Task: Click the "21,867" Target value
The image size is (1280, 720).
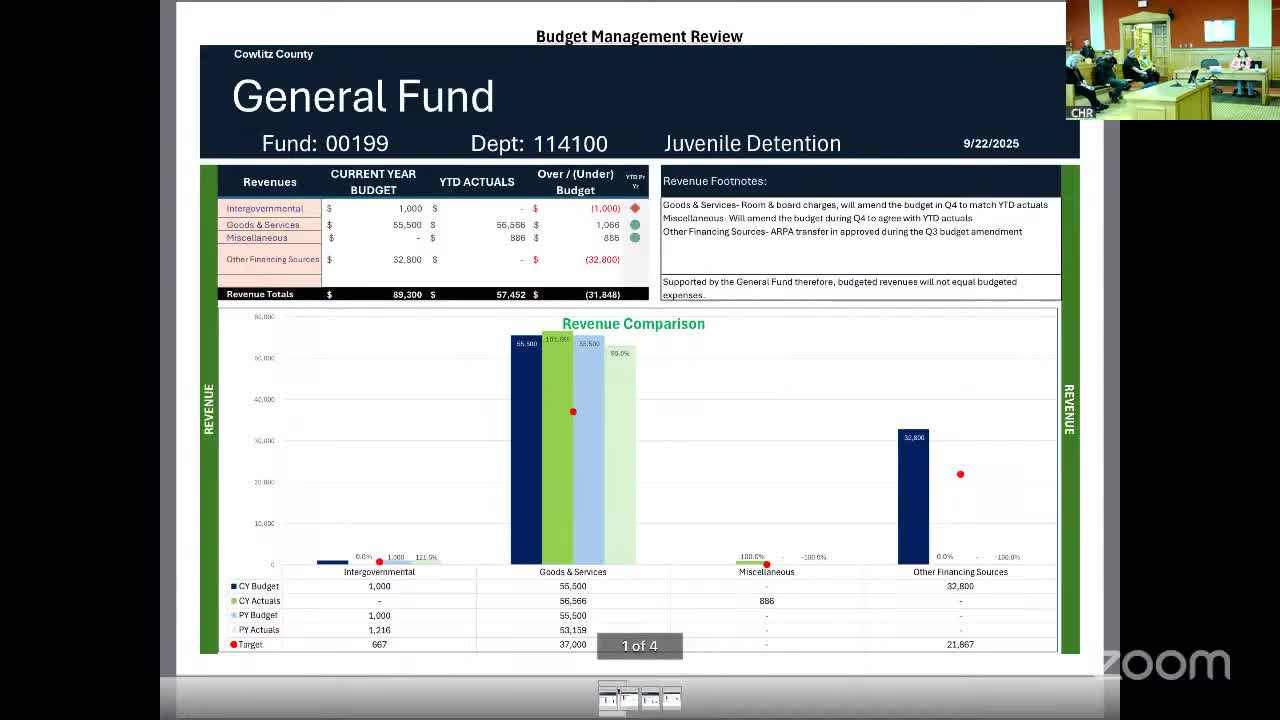Action: (960, 645)
